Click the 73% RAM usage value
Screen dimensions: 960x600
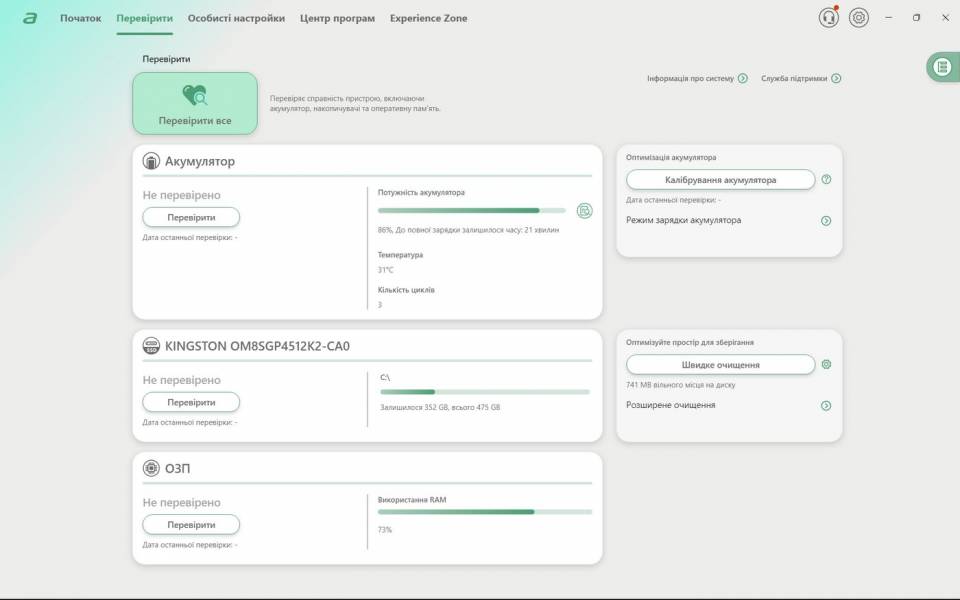point(384,530)
